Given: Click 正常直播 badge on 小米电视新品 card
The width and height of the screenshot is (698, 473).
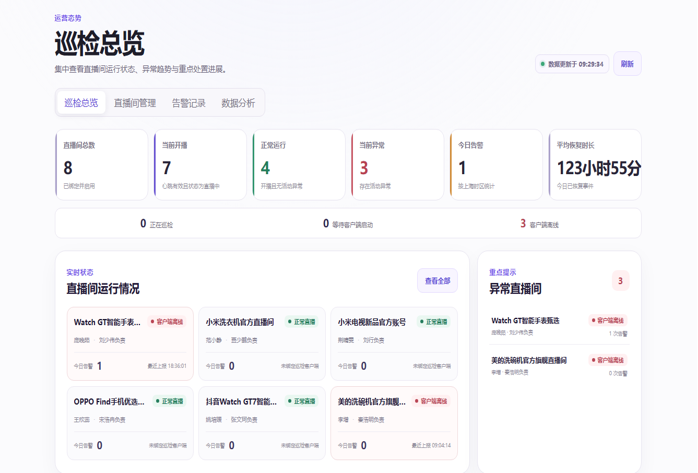Looking at the screenshot, I should click(x=434, y=322).
